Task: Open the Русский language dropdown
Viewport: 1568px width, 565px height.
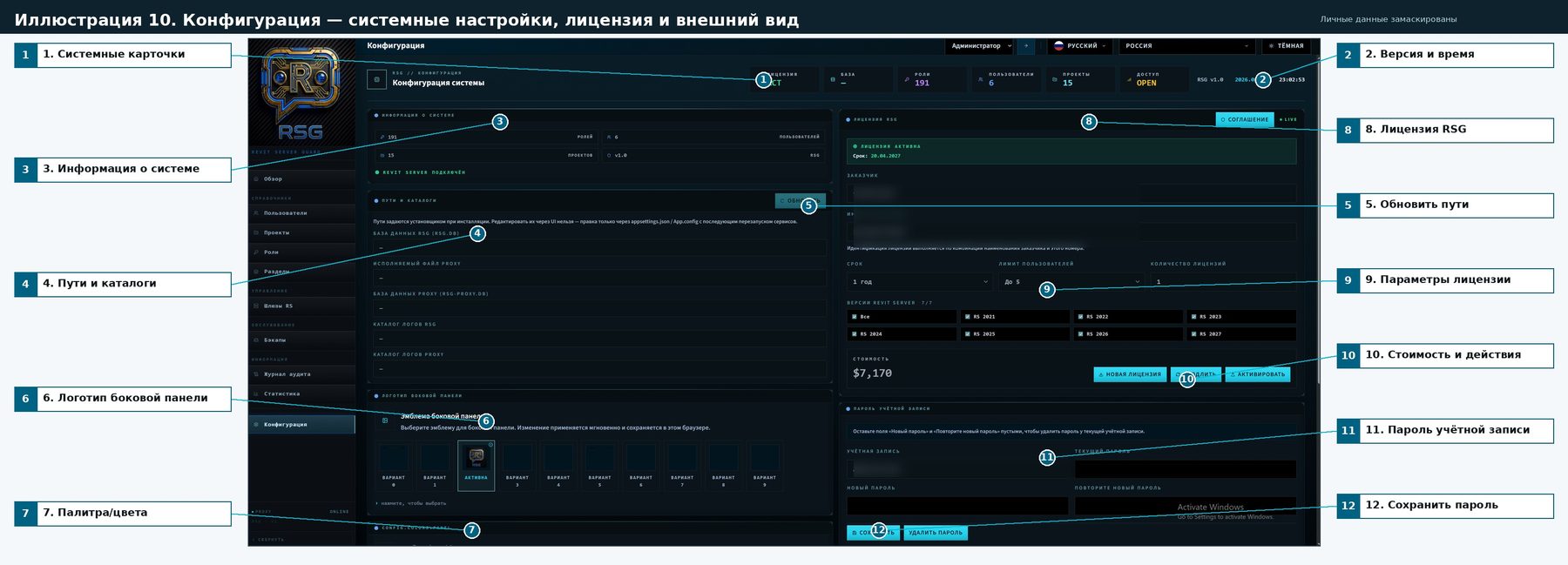Action: click(1078, 46)
